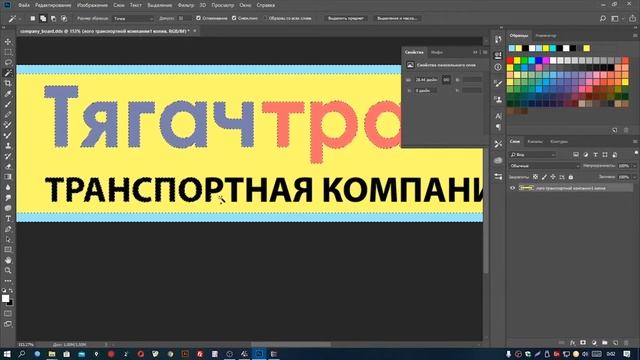
Task: Filter layers by adjustment layer kind
Action: click(x=586, y=155)
